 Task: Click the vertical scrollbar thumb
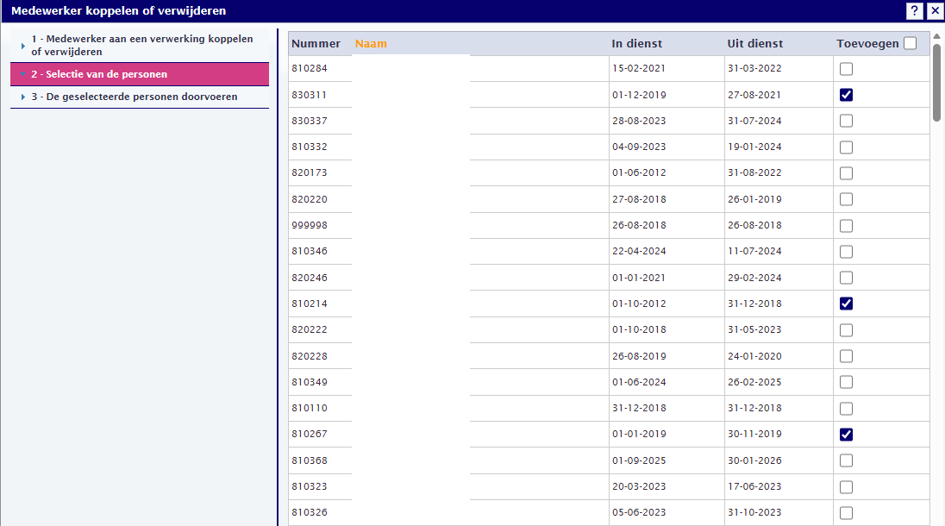[x=937, y=82]
